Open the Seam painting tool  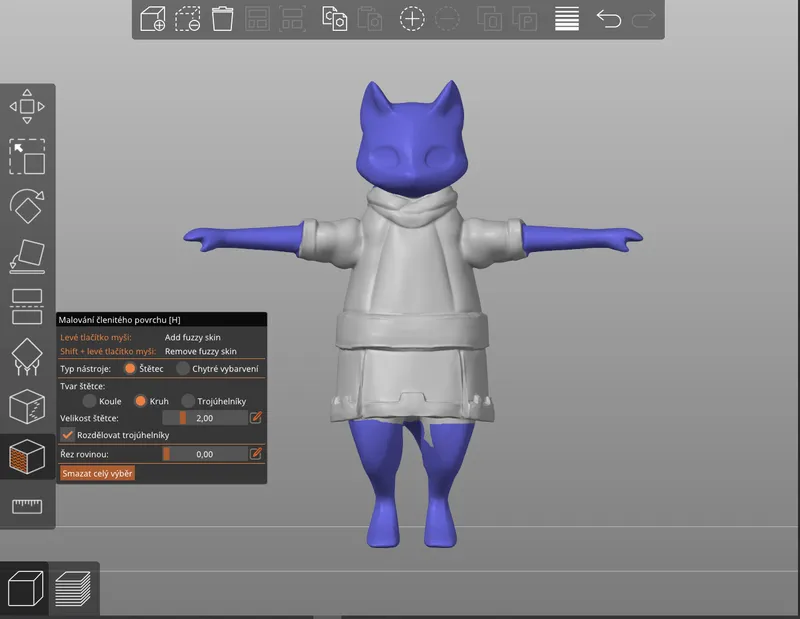coord(27,406)
